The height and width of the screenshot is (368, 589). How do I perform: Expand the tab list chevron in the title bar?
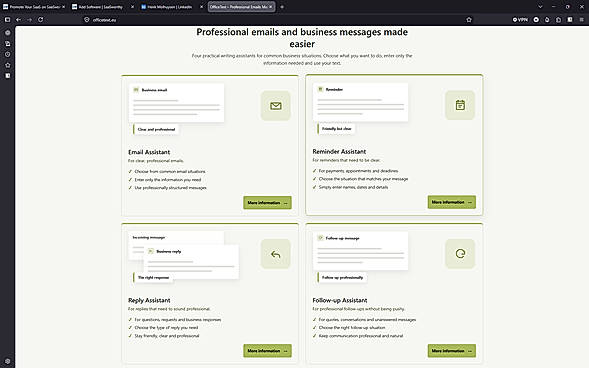tap(540, 7)
